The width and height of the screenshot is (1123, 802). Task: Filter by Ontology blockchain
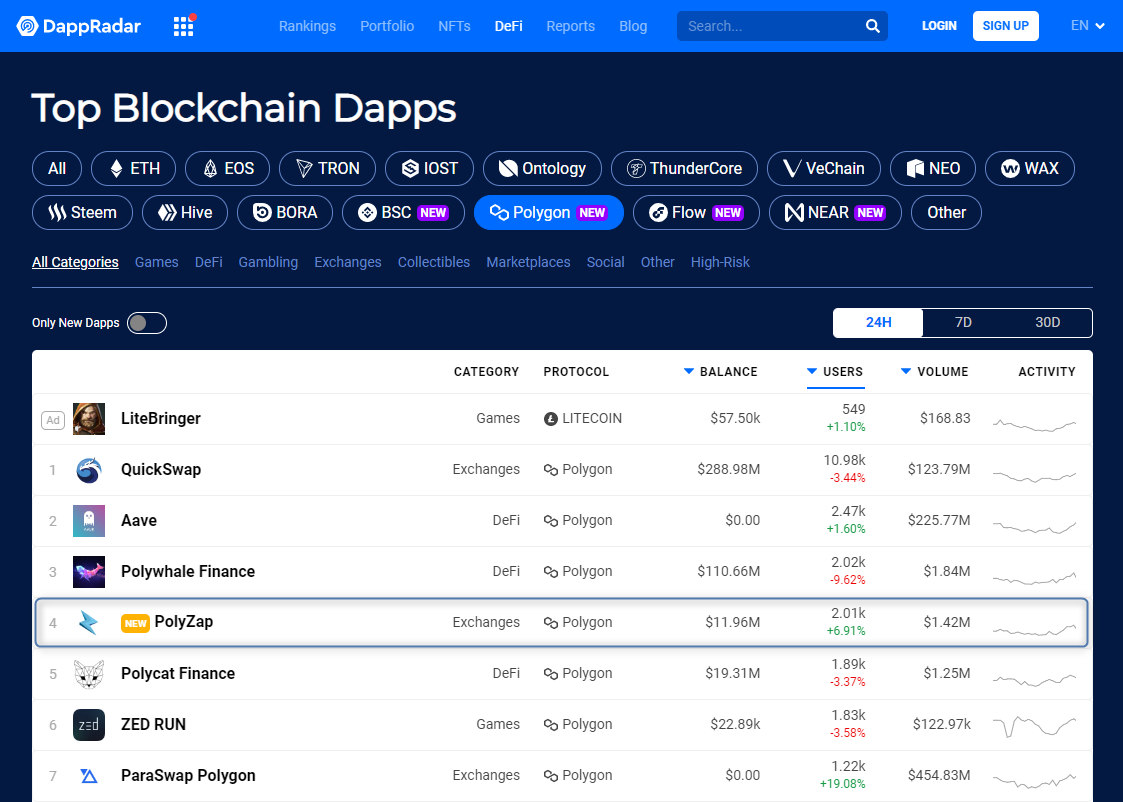(x=542, y=168)
